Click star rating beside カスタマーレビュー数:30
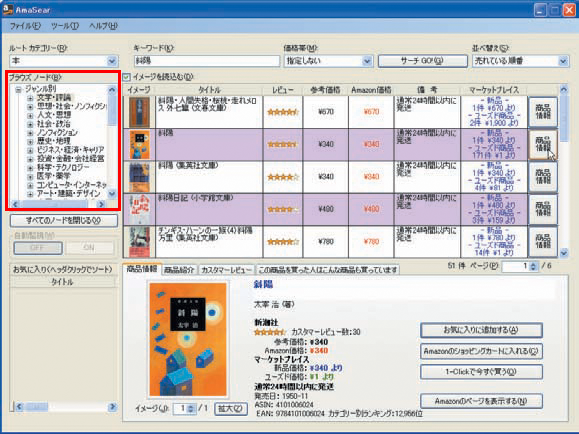 coord(270,332)
